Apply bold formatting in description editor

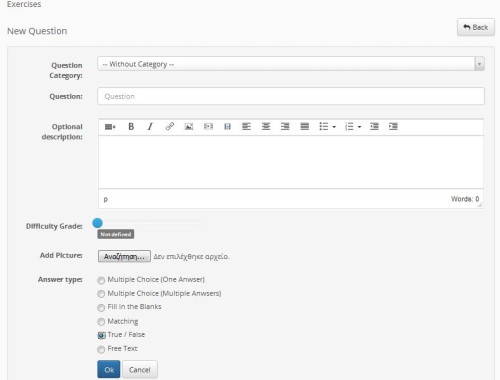(131, 127)
